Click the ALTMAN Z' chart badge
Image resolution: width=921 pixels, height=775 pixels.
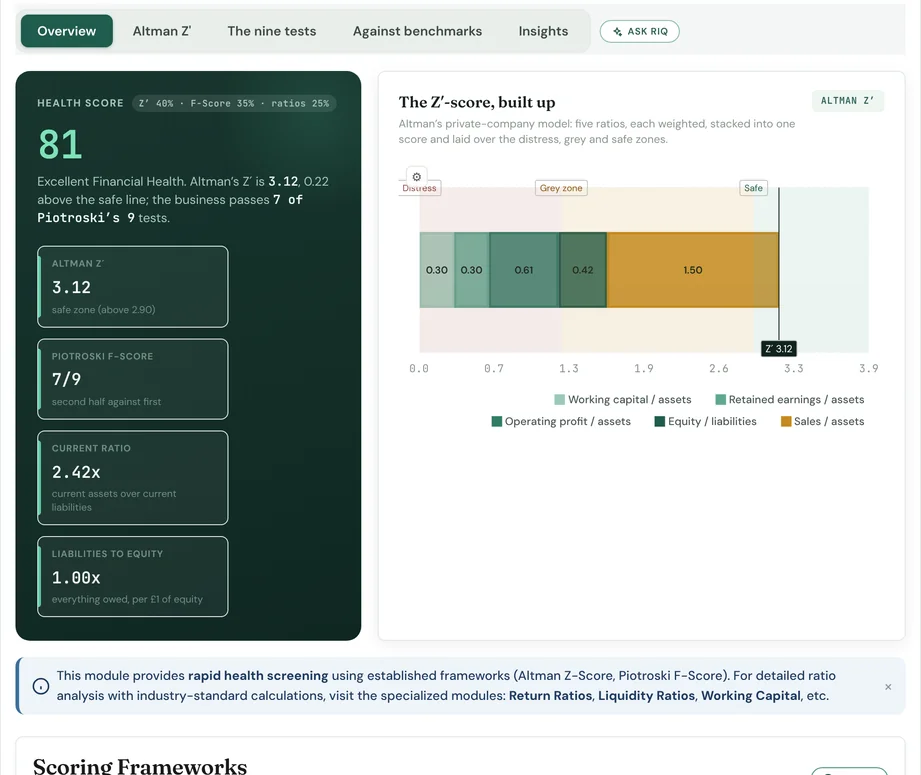click(848, 101)
